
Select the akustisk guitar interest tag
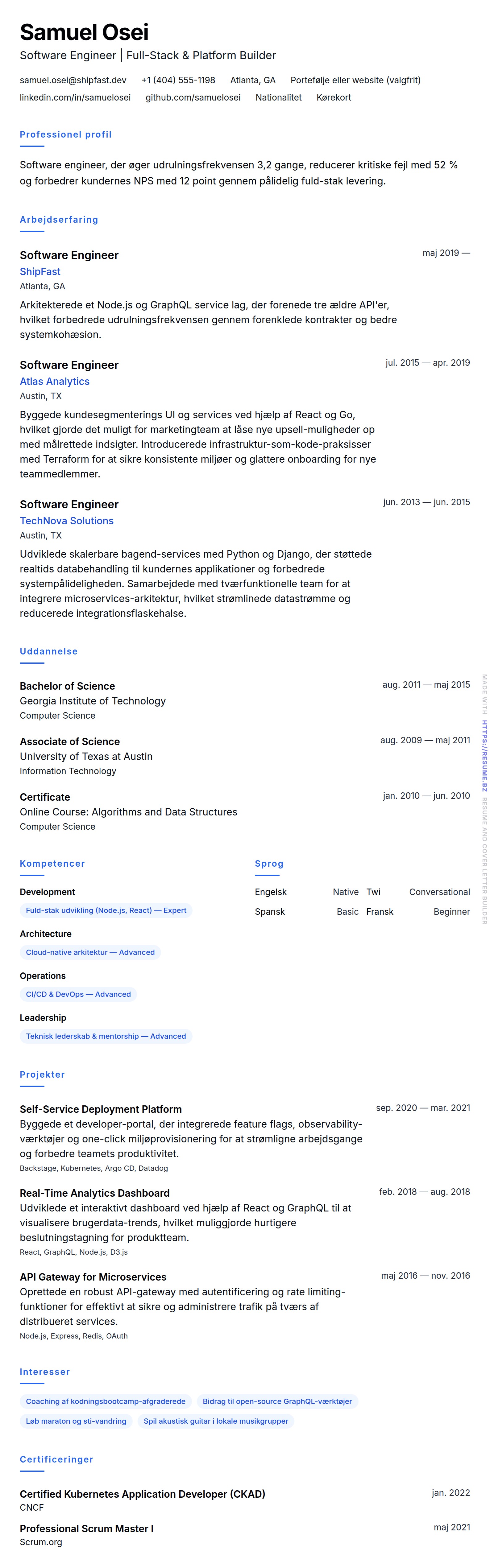(x=215, y=1421)
